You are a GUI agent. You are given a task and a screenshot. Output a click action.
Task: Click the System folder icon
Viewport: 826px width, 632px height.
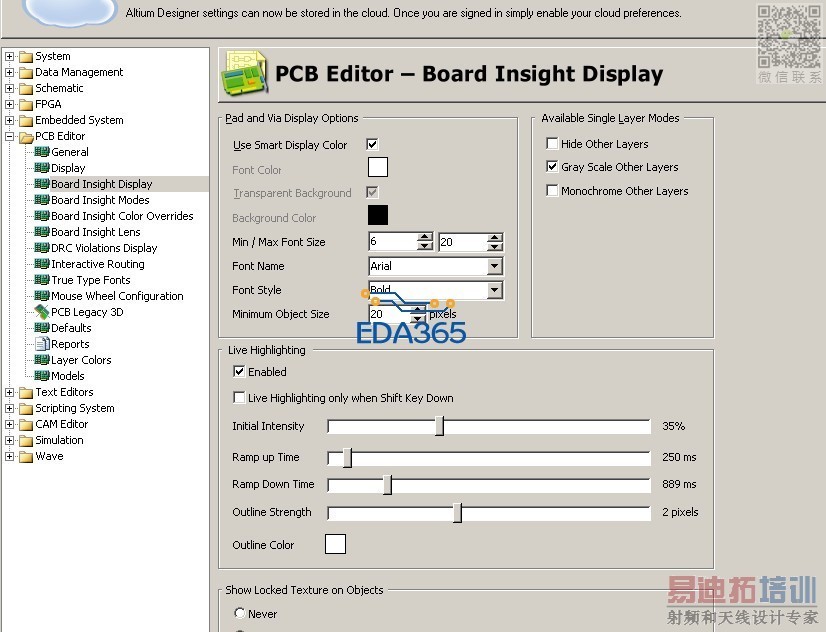(x=26, y=56)
